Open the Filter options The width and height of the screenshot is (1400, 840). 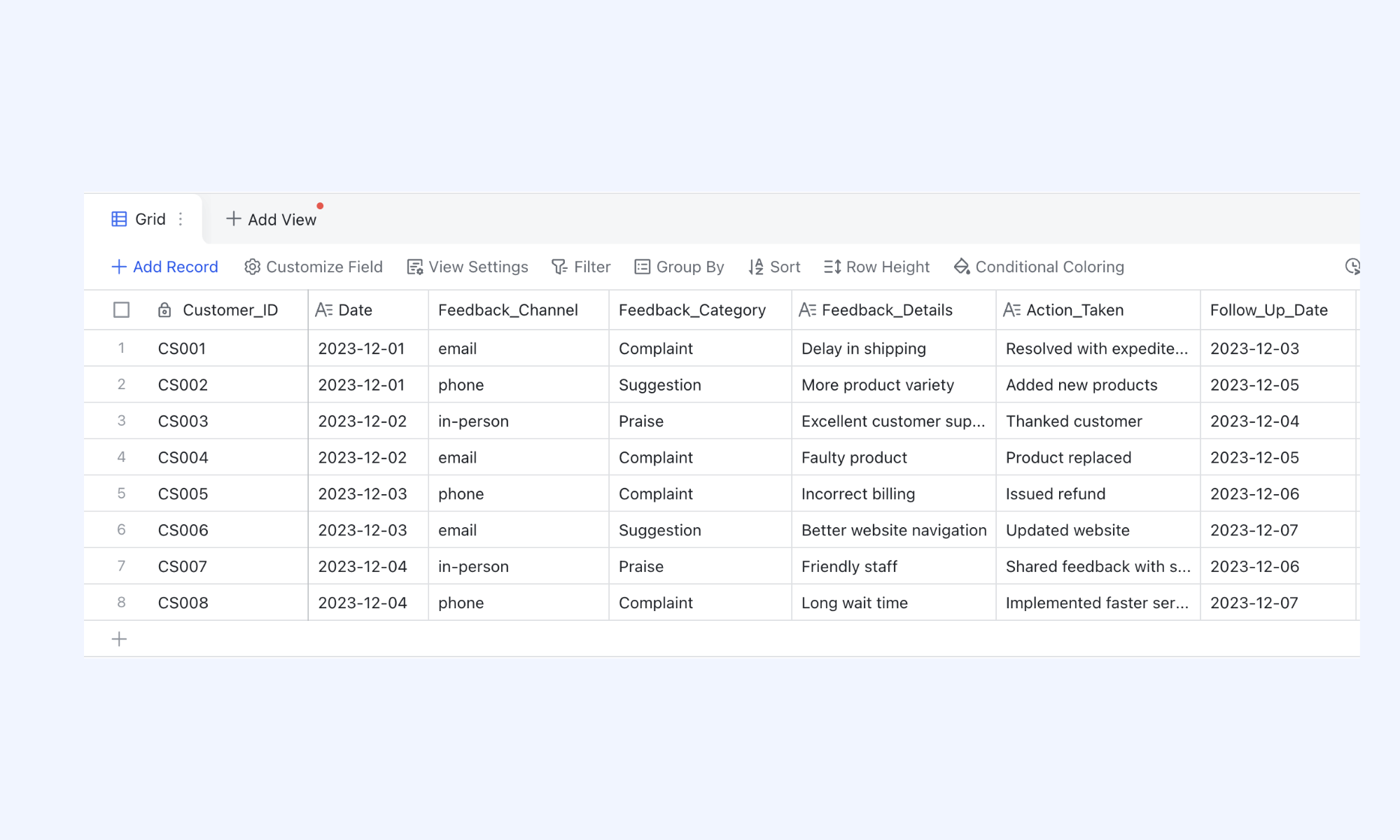[581, 267]
